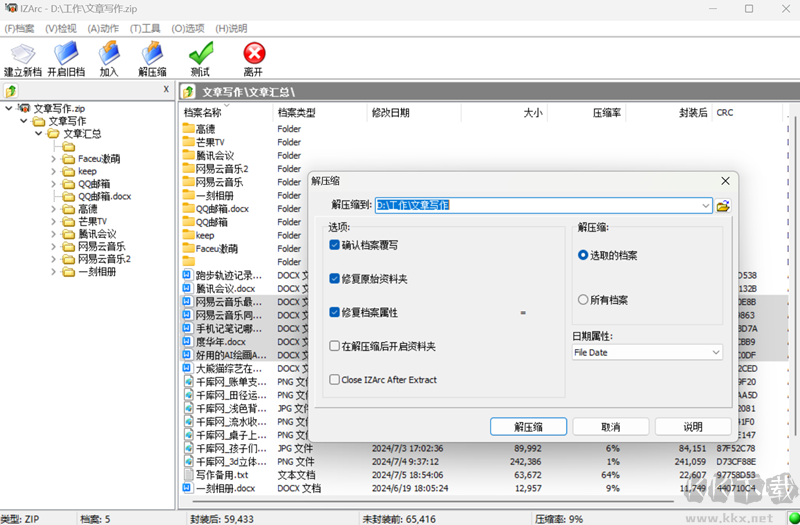Screen dimensions: 800x525
Task: Select the 所有档案 radio button
Action: tap(583, 299)
